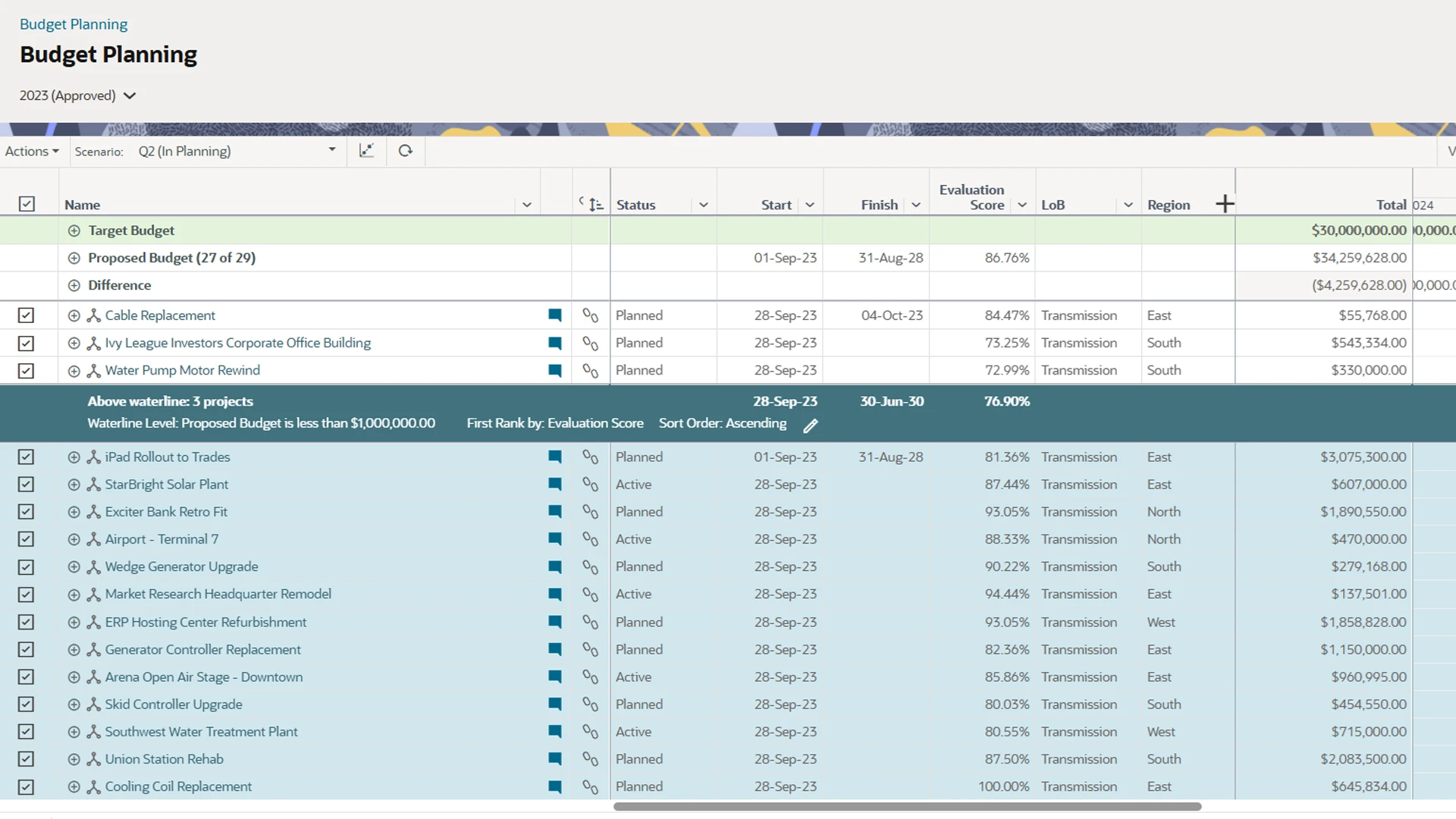Click the comment icon on Cable Replacement row
The width and height of the screenshot is (1456, 819).
point(555,315)
